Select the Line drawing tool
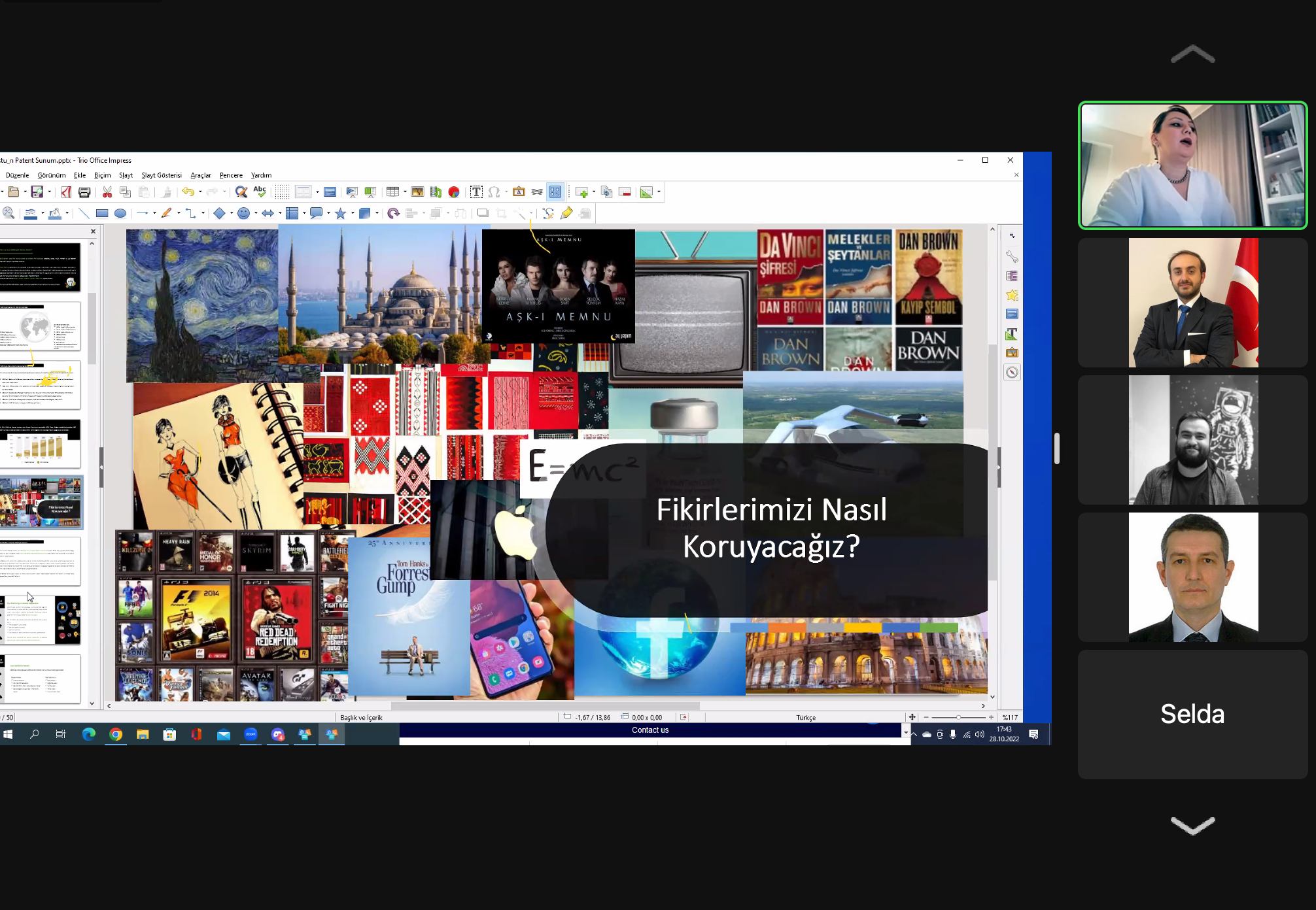 [x=84, y=213]
